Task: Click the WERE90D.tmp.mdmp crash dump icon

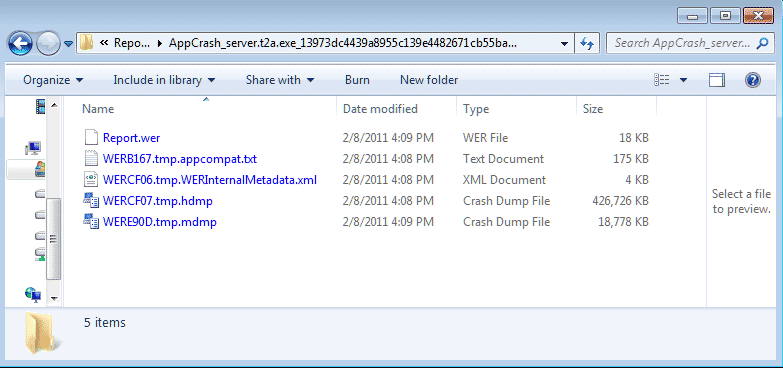Action: [x=90, y=222]
